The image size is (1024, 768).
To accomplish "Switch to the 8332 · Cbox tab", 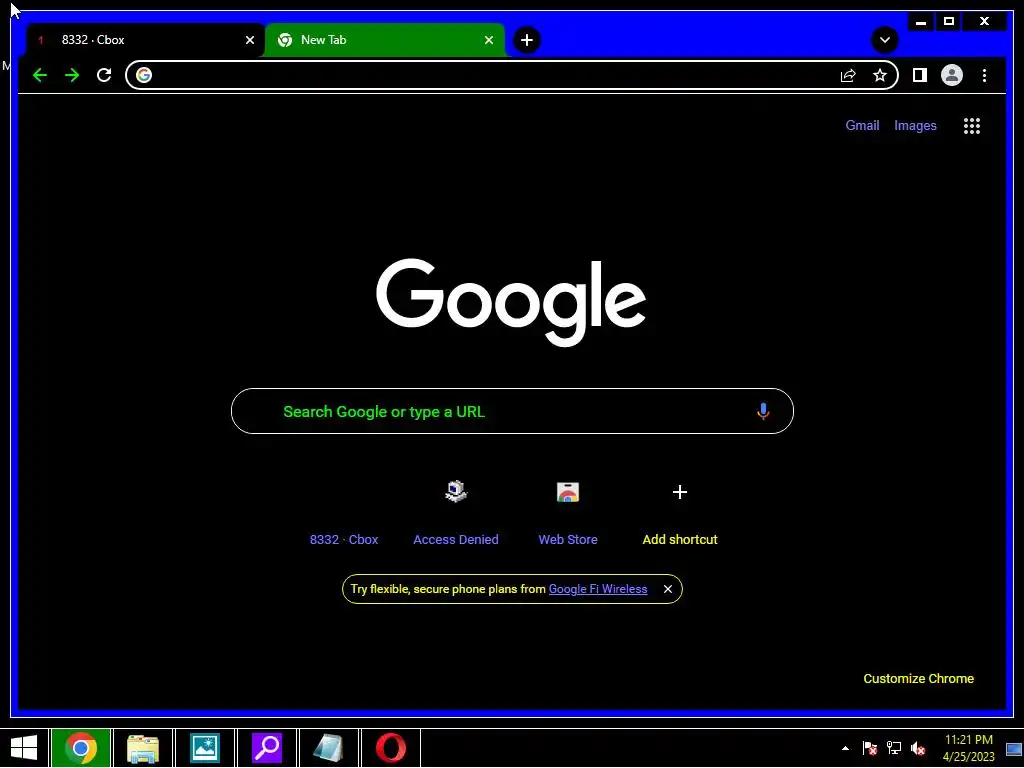I will coord(145,40).
